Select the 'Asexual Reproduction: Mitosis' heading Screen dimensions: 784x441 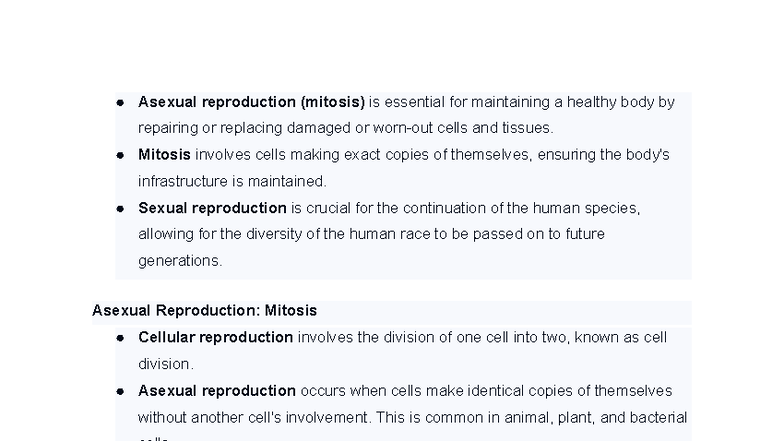point(204,310)
